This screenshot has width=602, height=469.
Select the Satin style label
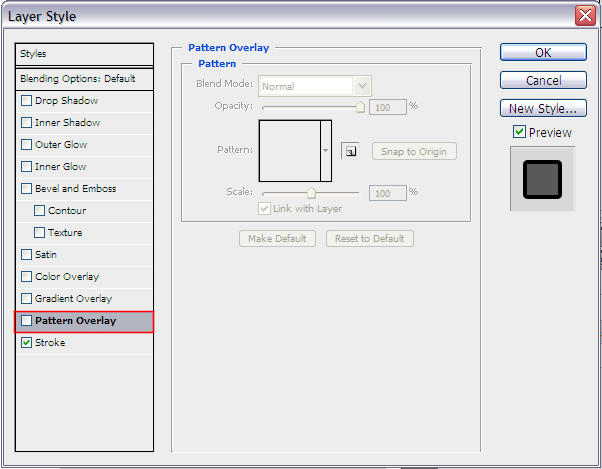click(x=46, y=254)
